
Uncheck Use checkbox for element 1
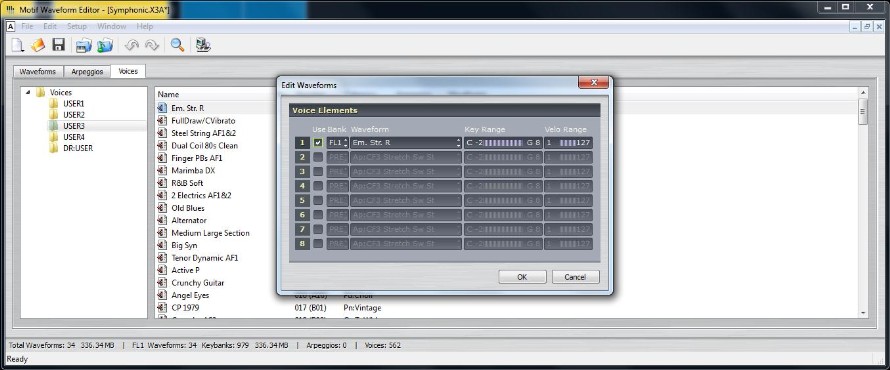(x=318, y=143)
